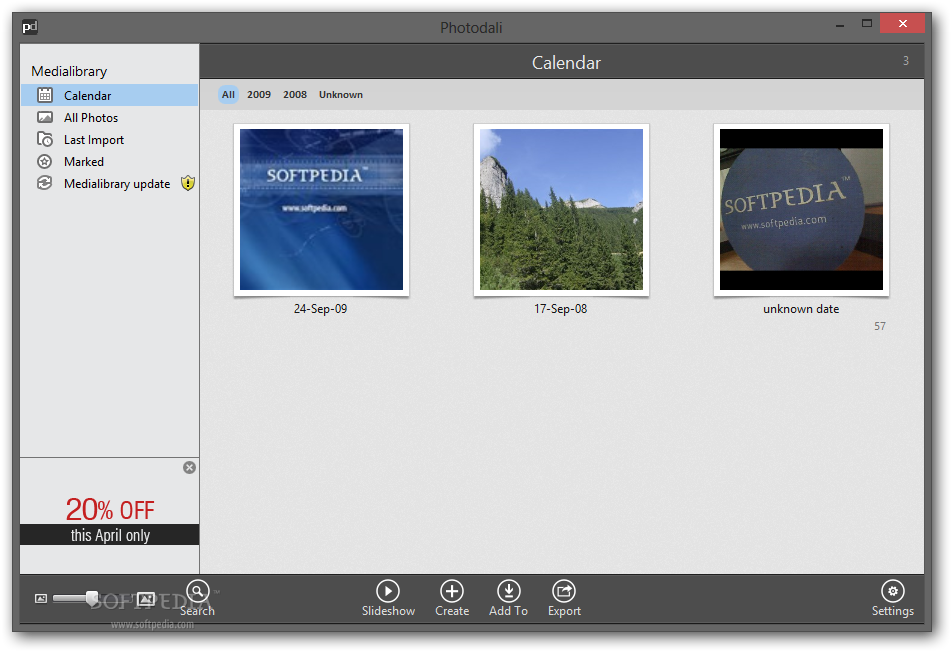Viewport: 952px width, 652px height.
Task: Click the Calendar icon in Medialibrary sidebar
Action: coord(45,95)
